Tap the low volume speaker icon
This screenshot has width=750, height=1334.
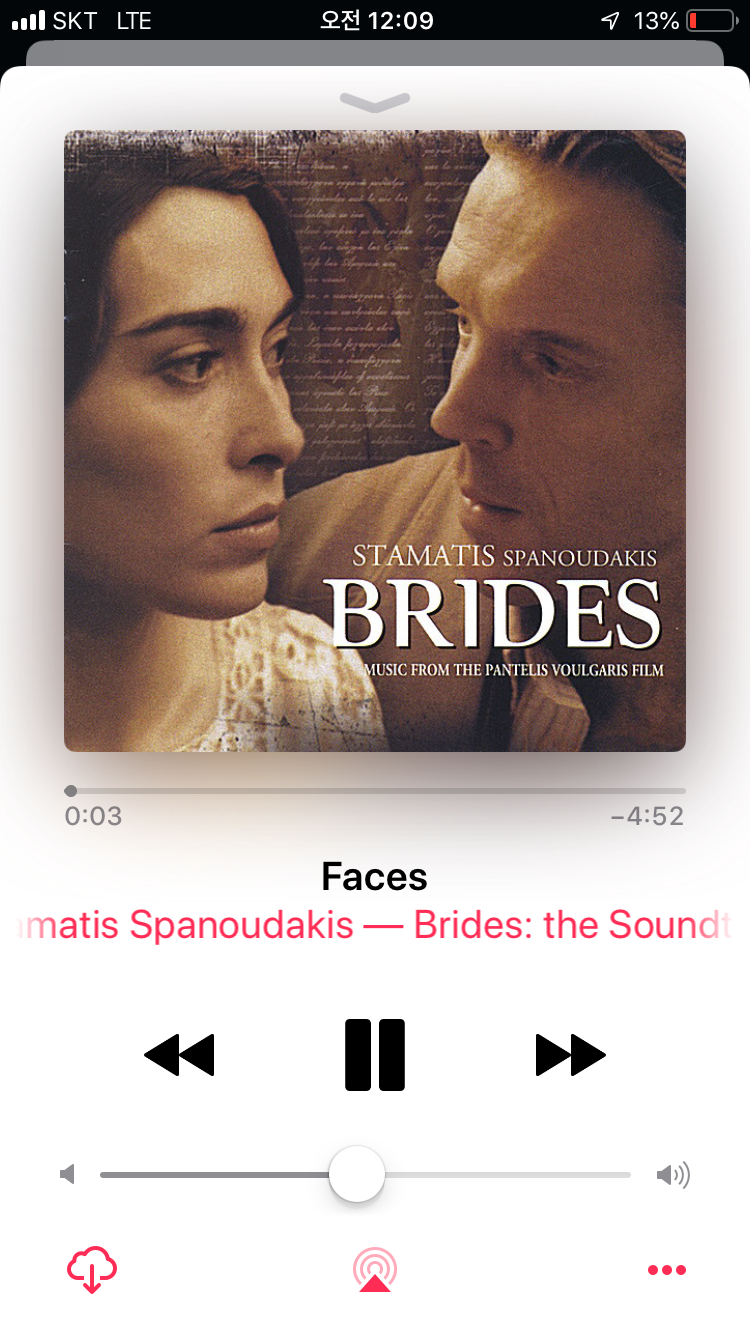[x=68, y=1175]
